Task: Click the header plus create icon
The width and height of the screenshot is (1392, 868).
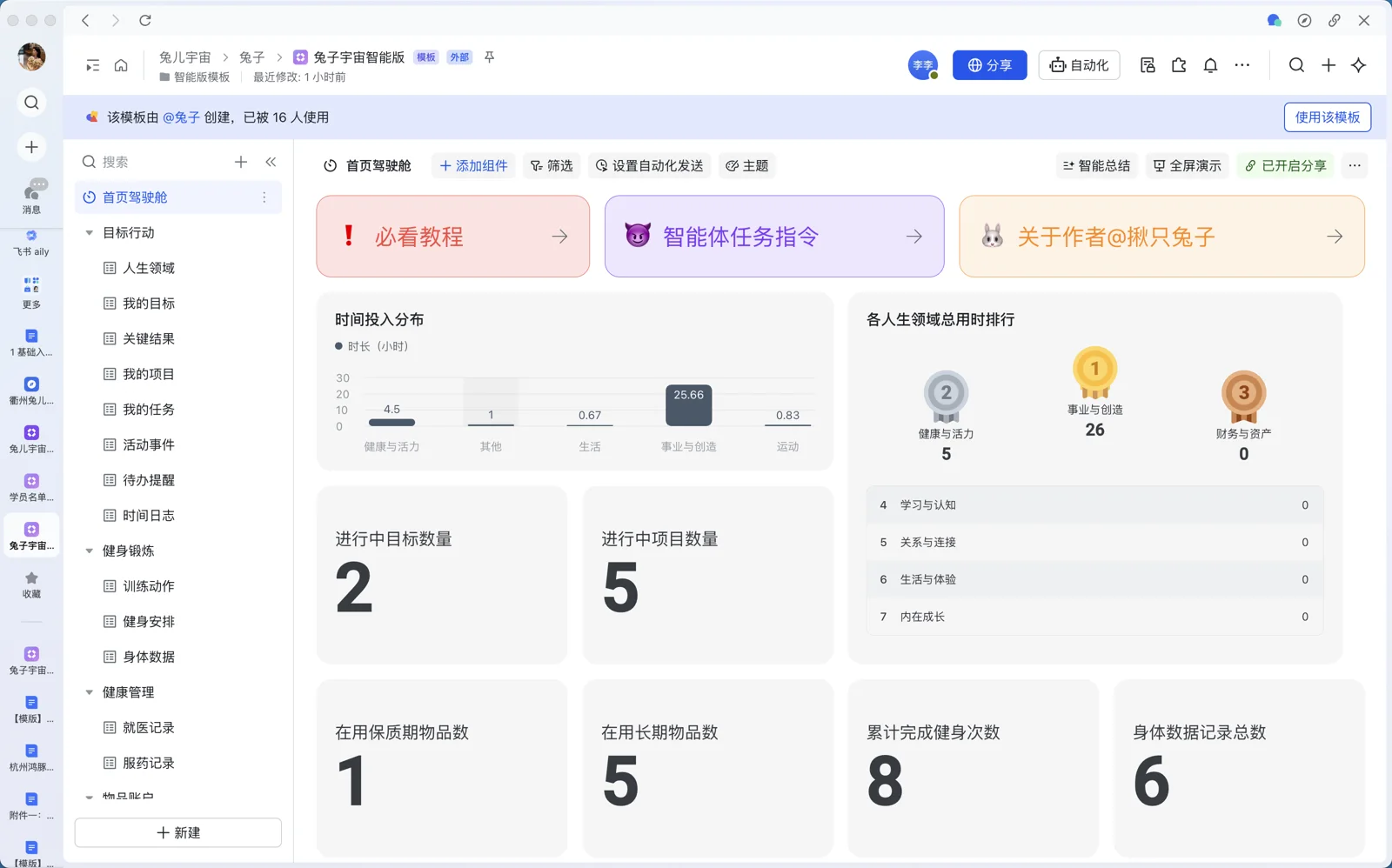Action: pos(1328,65)
